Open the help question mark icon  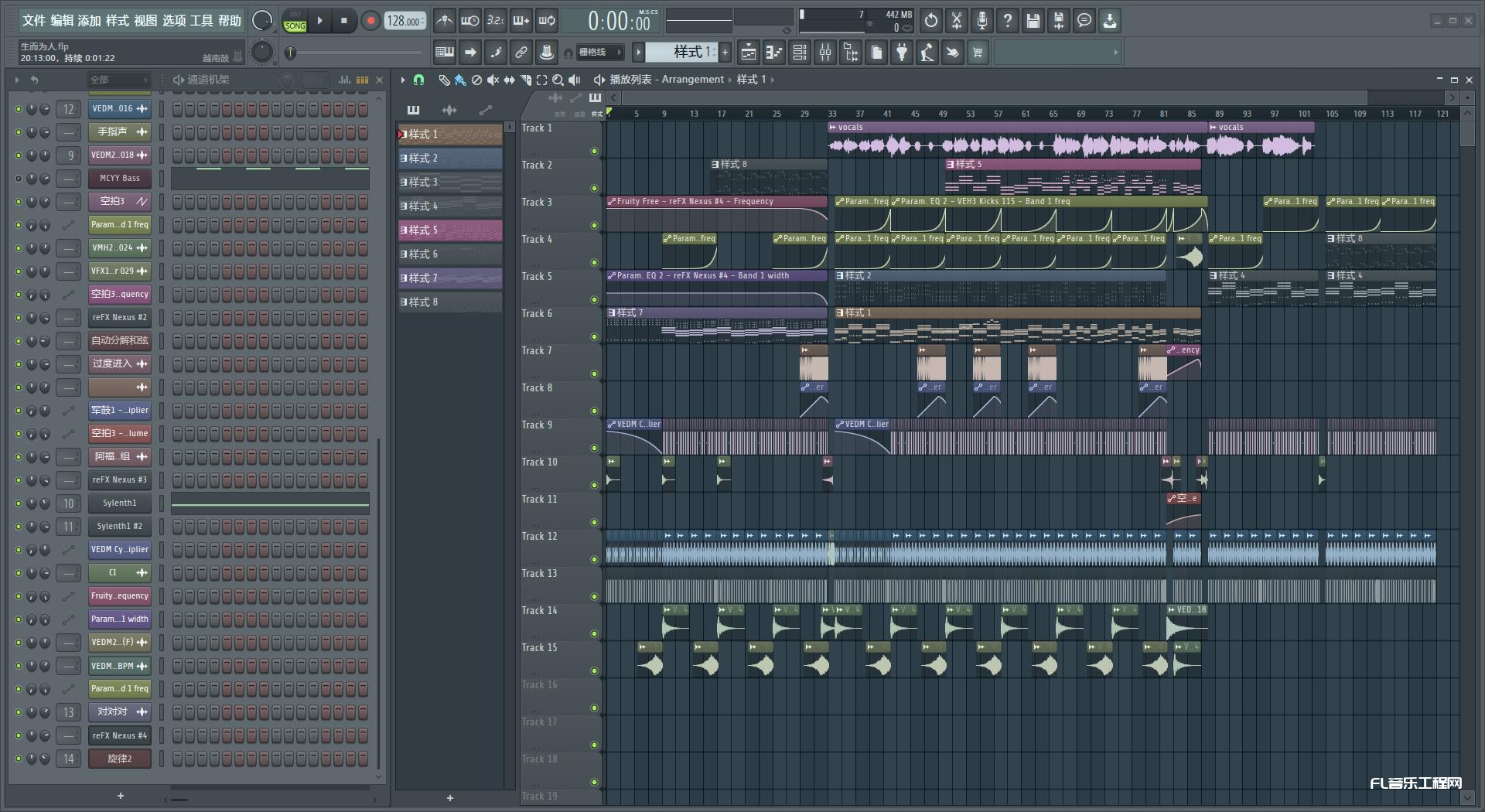(x=1008, y=21)
